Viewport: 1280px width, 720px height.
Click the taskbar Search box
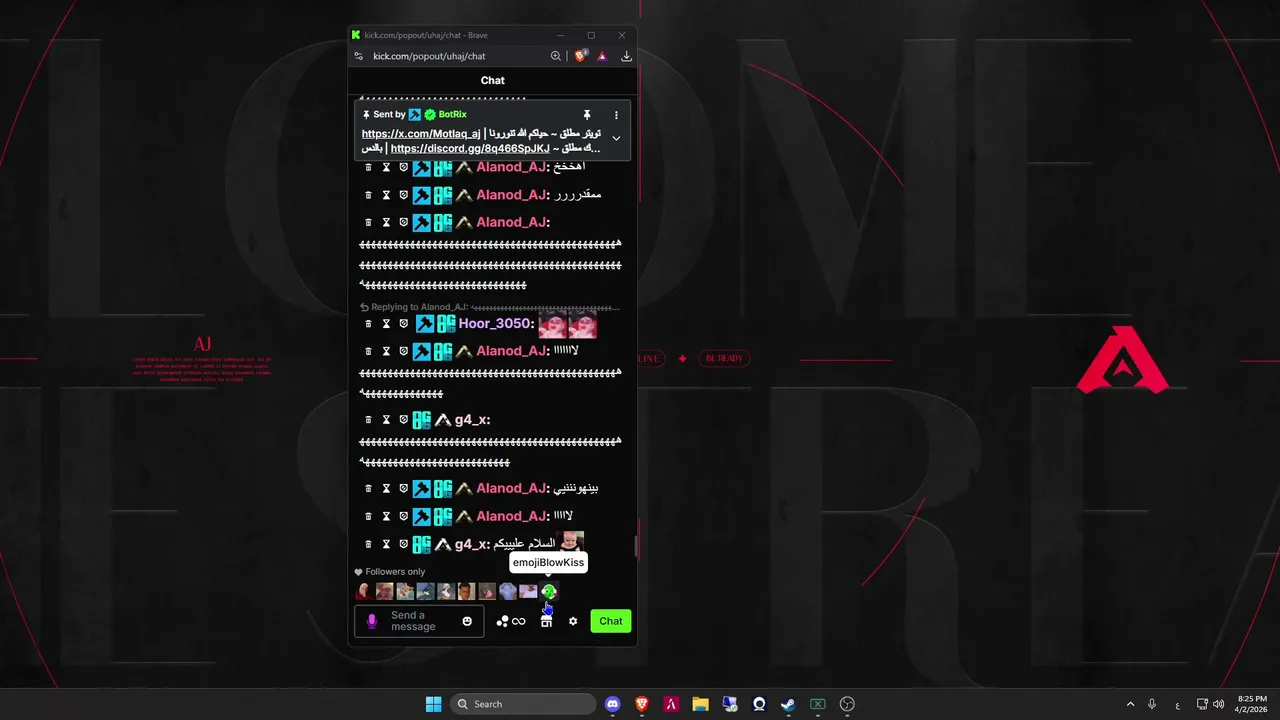[521, 704]
